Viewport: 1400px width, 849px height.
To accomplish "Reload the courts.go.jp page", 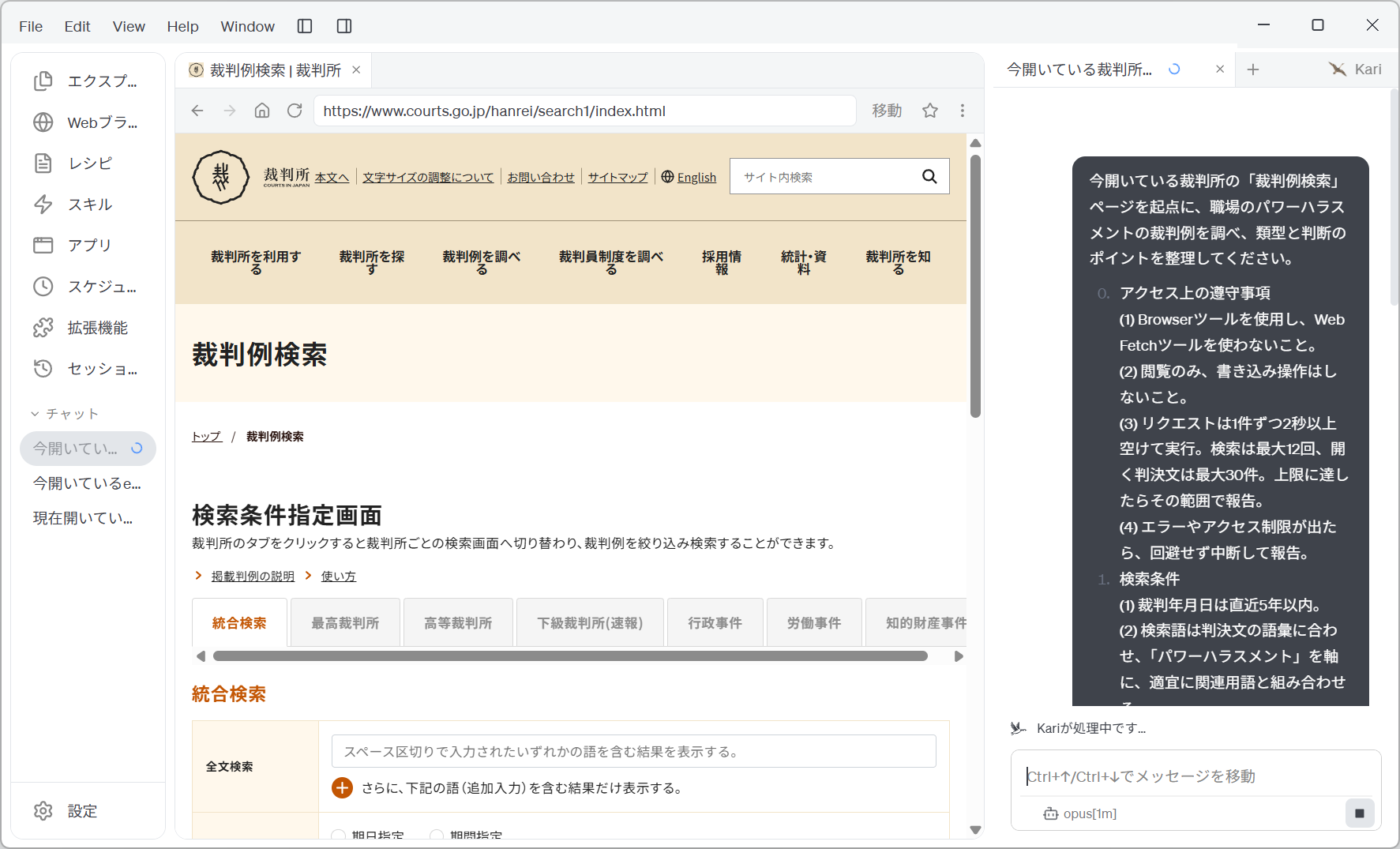I will (x=295, y=111).
